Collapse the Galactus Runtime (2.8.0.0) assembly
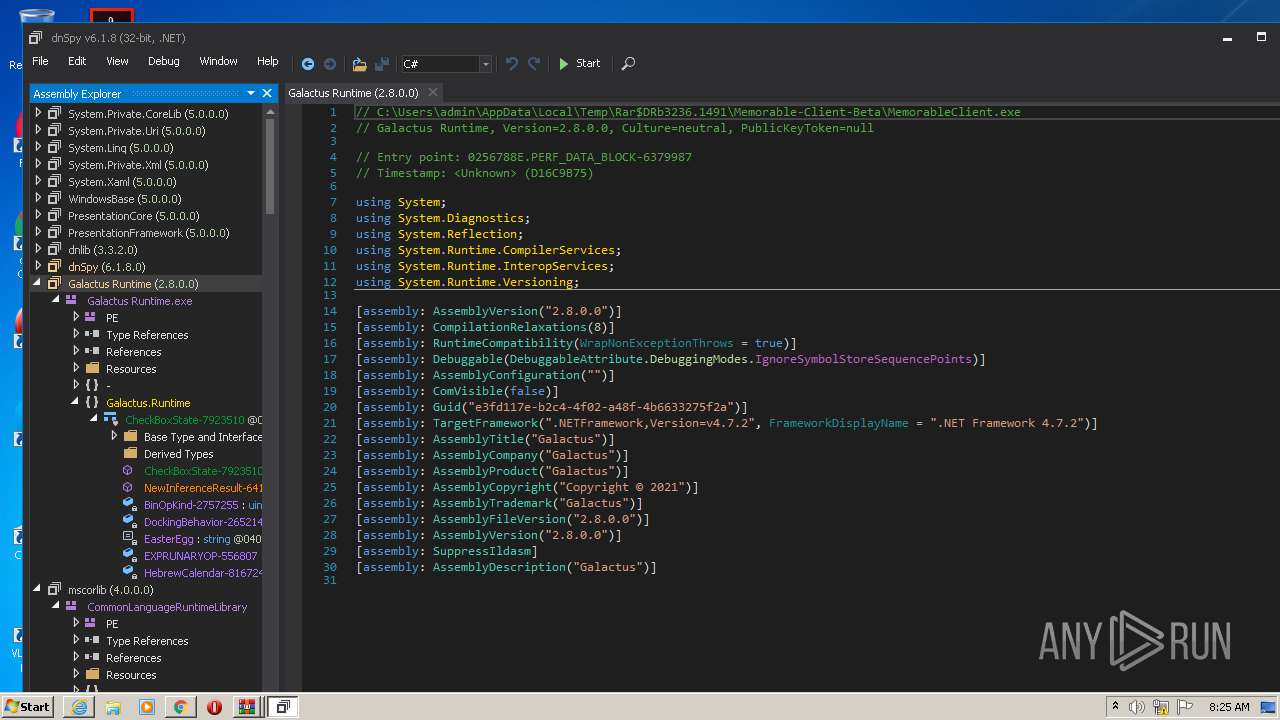The image size is (1280, 720). tap(39, 284)
